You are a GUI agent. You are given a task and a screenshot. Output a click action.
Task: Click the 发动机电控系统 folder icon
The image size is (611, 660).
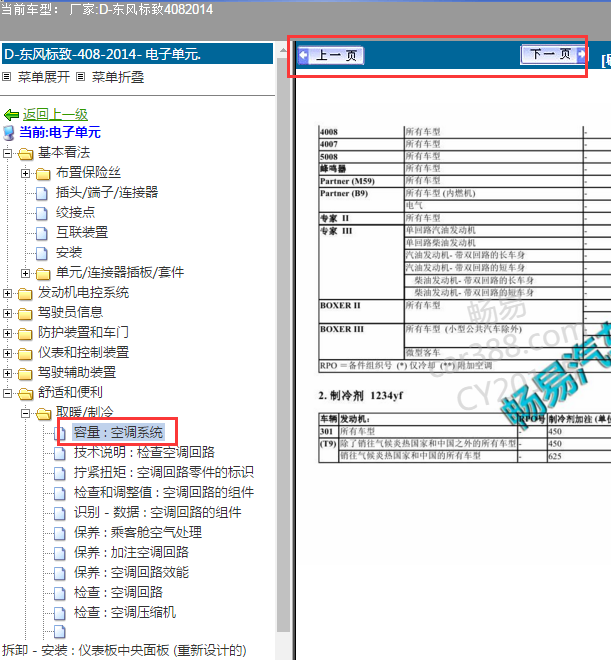pos(25,293)
